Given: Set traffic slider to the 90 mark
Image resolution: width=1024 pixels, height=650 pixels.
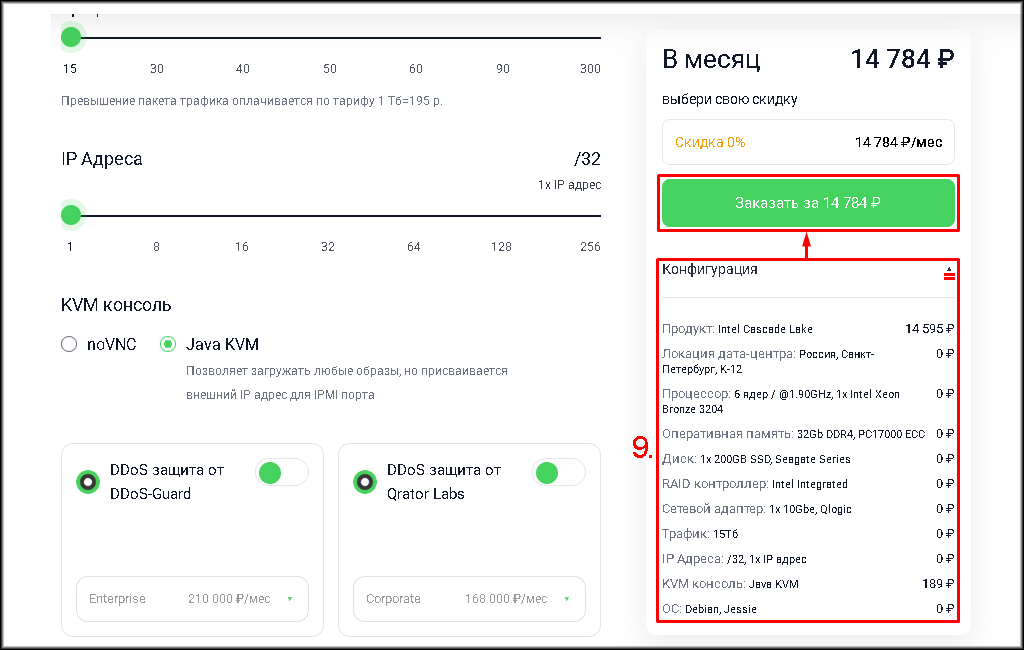Looking at the screenshot, I should pyautogui.click(x=503, y=38).
